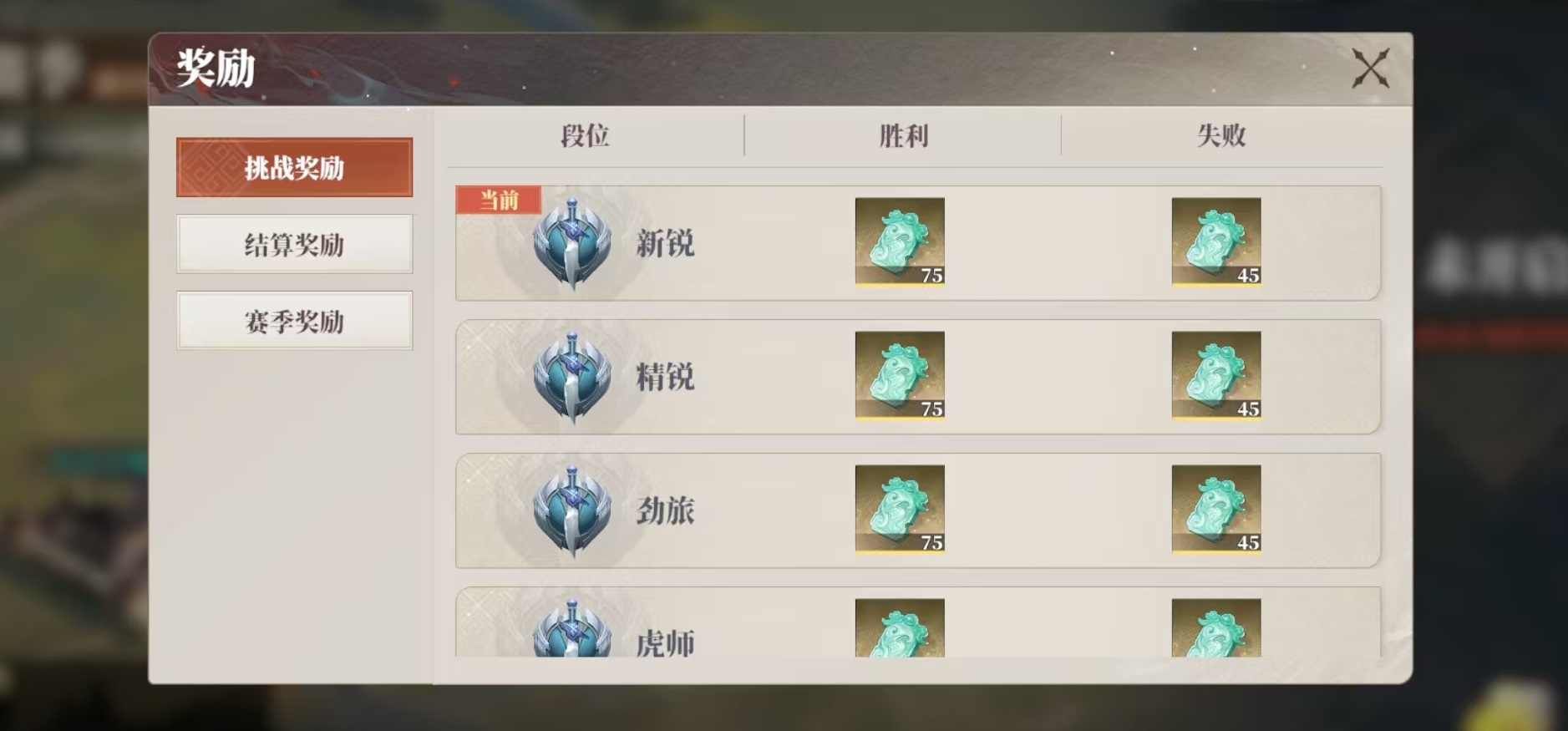The image size is (1568, 731).
Task: Click the 精锐 rank badge icon
Action: [572, 378]
